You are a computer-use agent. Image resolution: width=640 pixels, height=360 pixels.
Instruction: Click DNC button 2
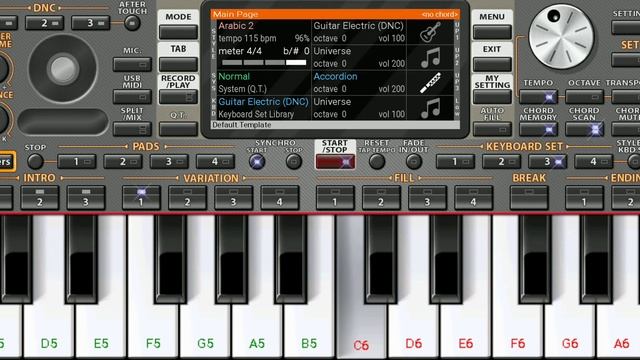point(44,23)
